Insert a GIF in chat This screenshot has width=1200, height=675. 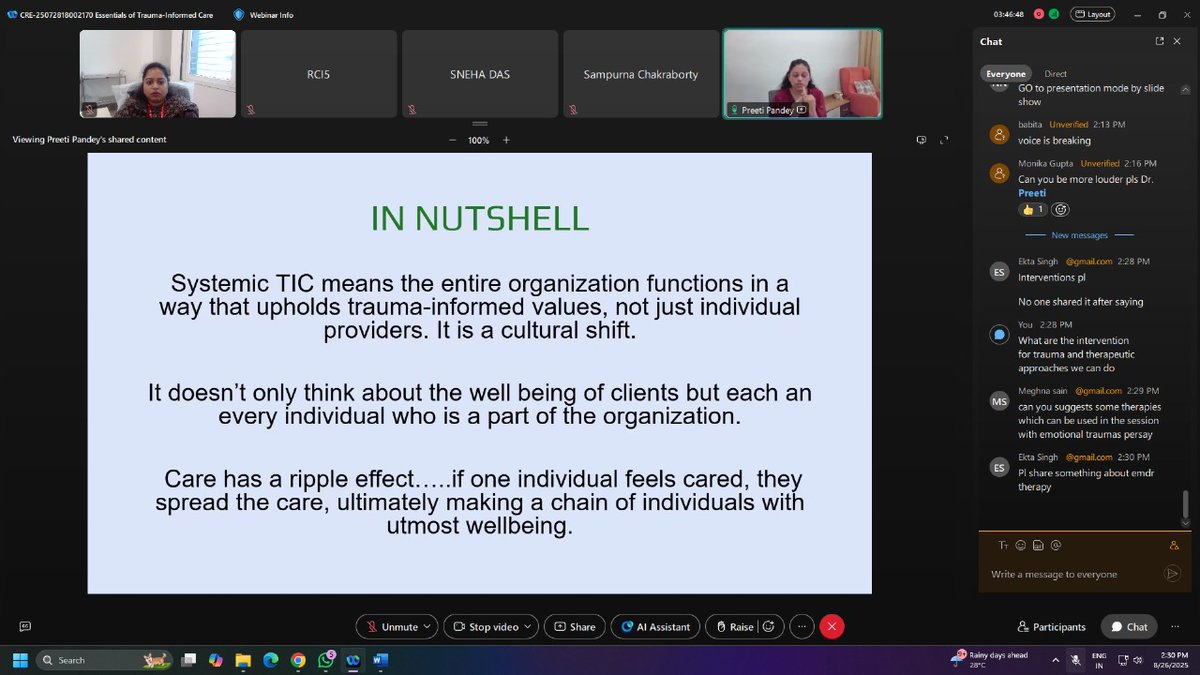[x=1038, y=545]
